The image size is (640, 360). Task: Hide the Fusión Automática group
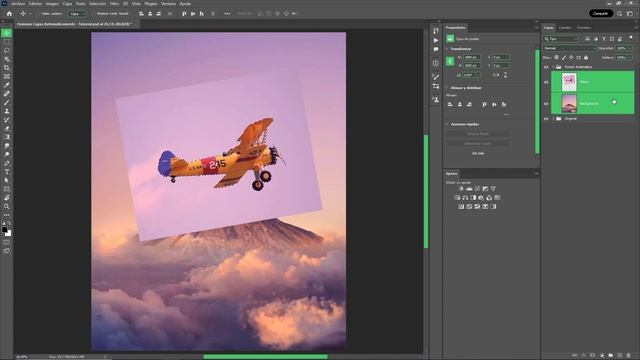(546, 67)
